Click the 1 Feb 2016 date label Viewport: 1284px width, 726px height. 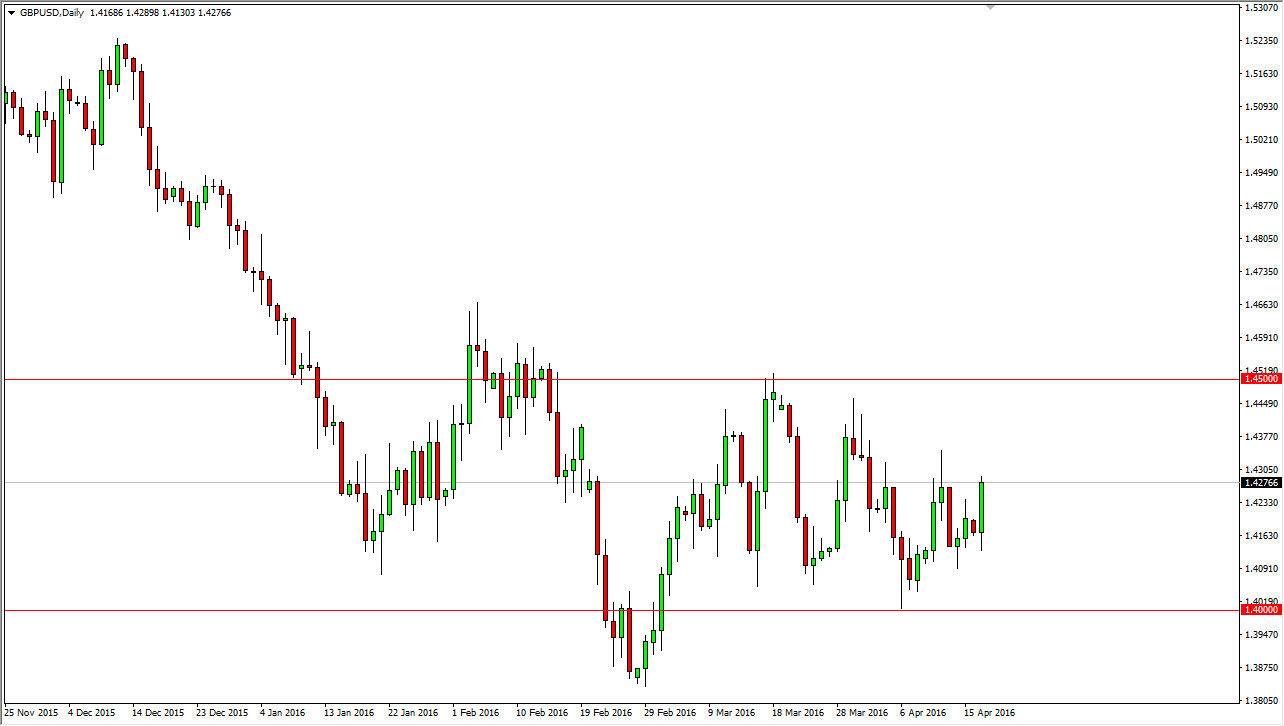(476, 712)
